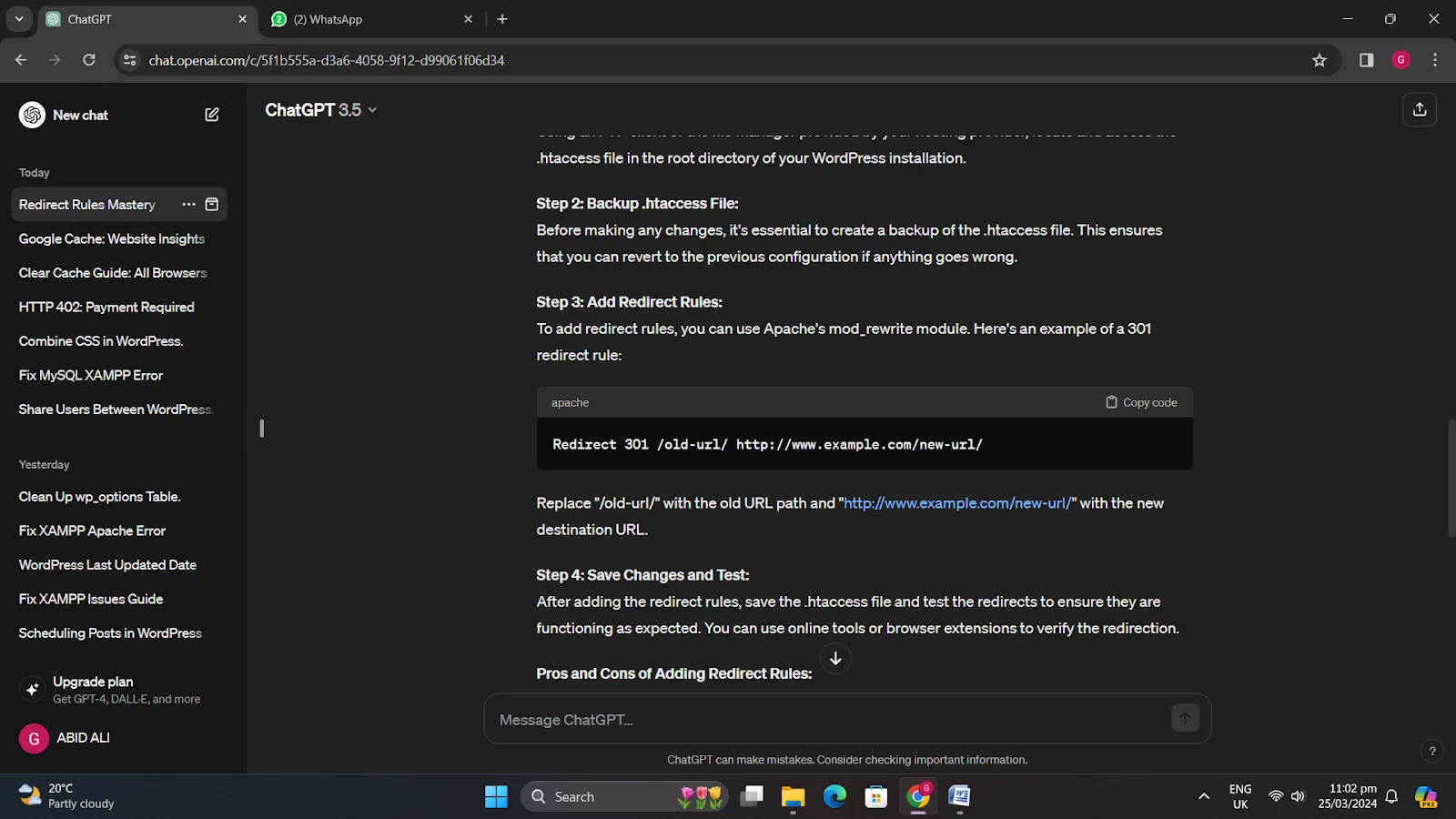Click the send message arrow button
The height and width of the screenshot is (819, 1456).
click(1185, 719)
